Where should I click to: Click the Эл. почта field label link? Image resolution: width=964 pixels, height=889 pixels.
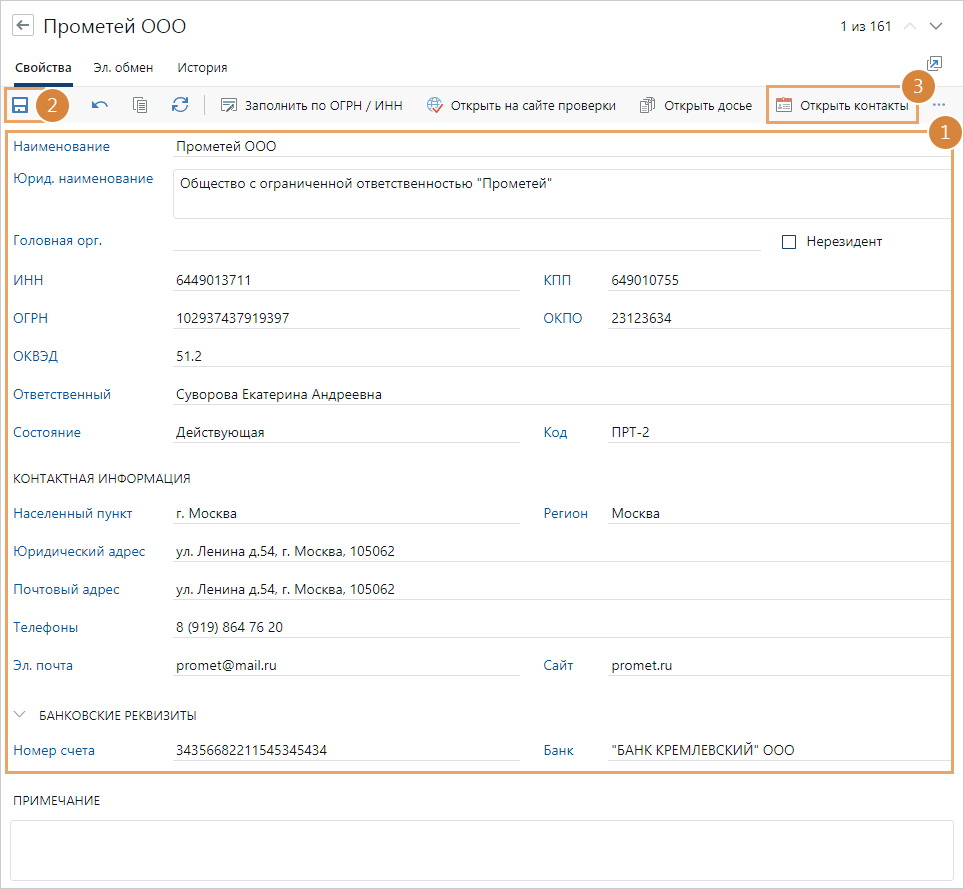click(x=43, y=666)
